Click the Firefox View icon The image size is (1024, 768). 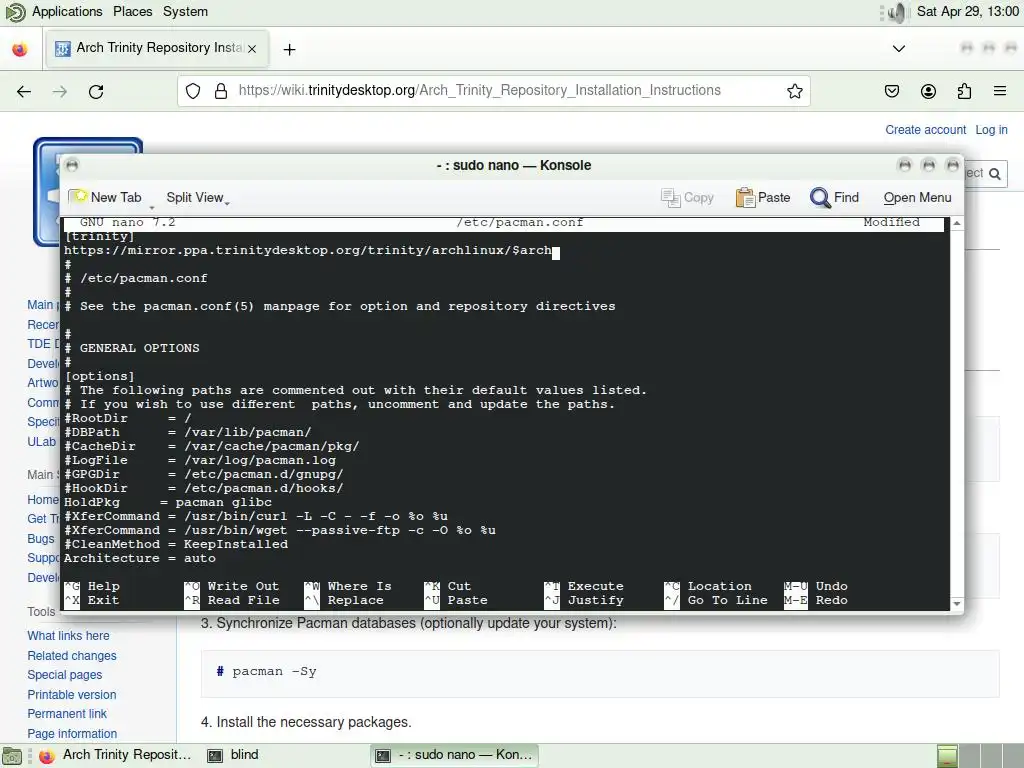coord(20,49)
